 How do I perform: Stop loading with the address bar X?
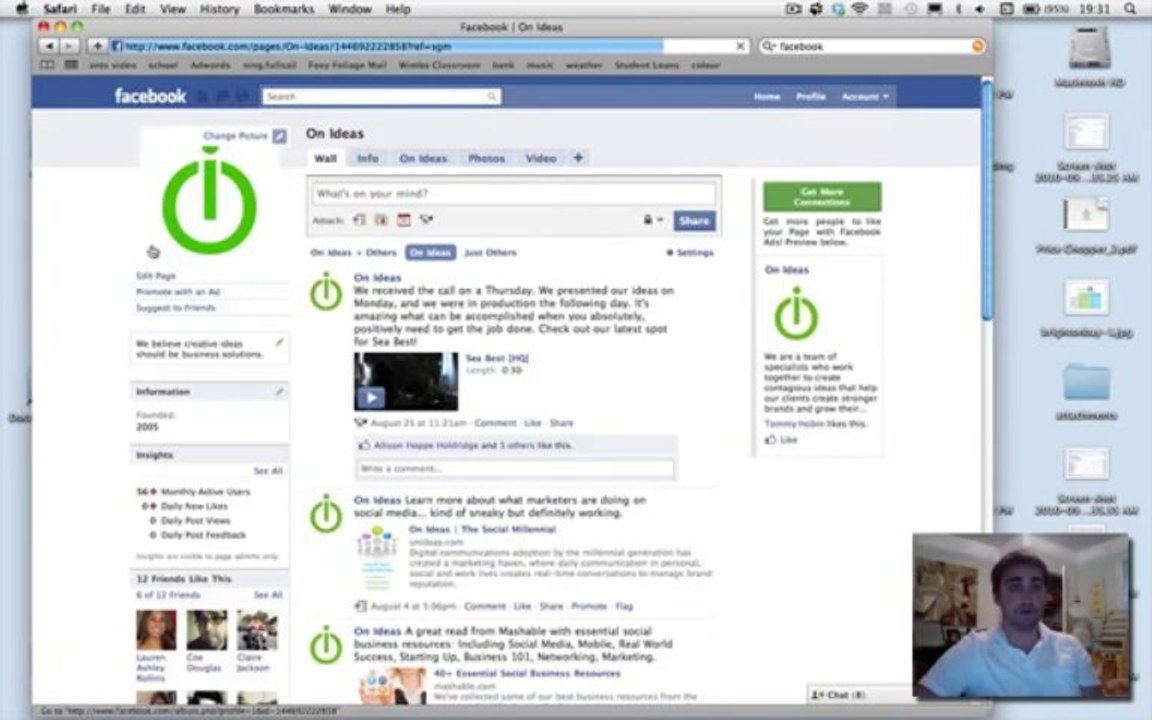point(741,46)
